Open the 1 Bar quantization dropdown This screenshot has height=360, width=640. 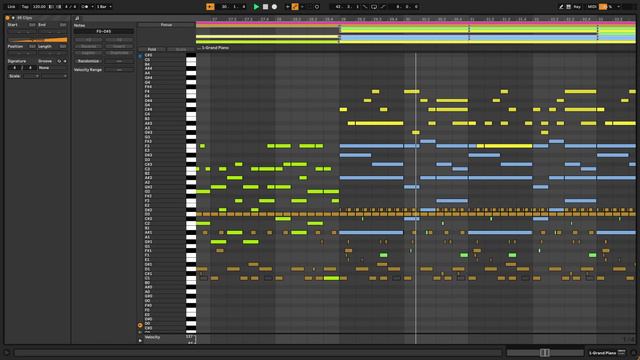pyautogui.click(x=104, y=7)
